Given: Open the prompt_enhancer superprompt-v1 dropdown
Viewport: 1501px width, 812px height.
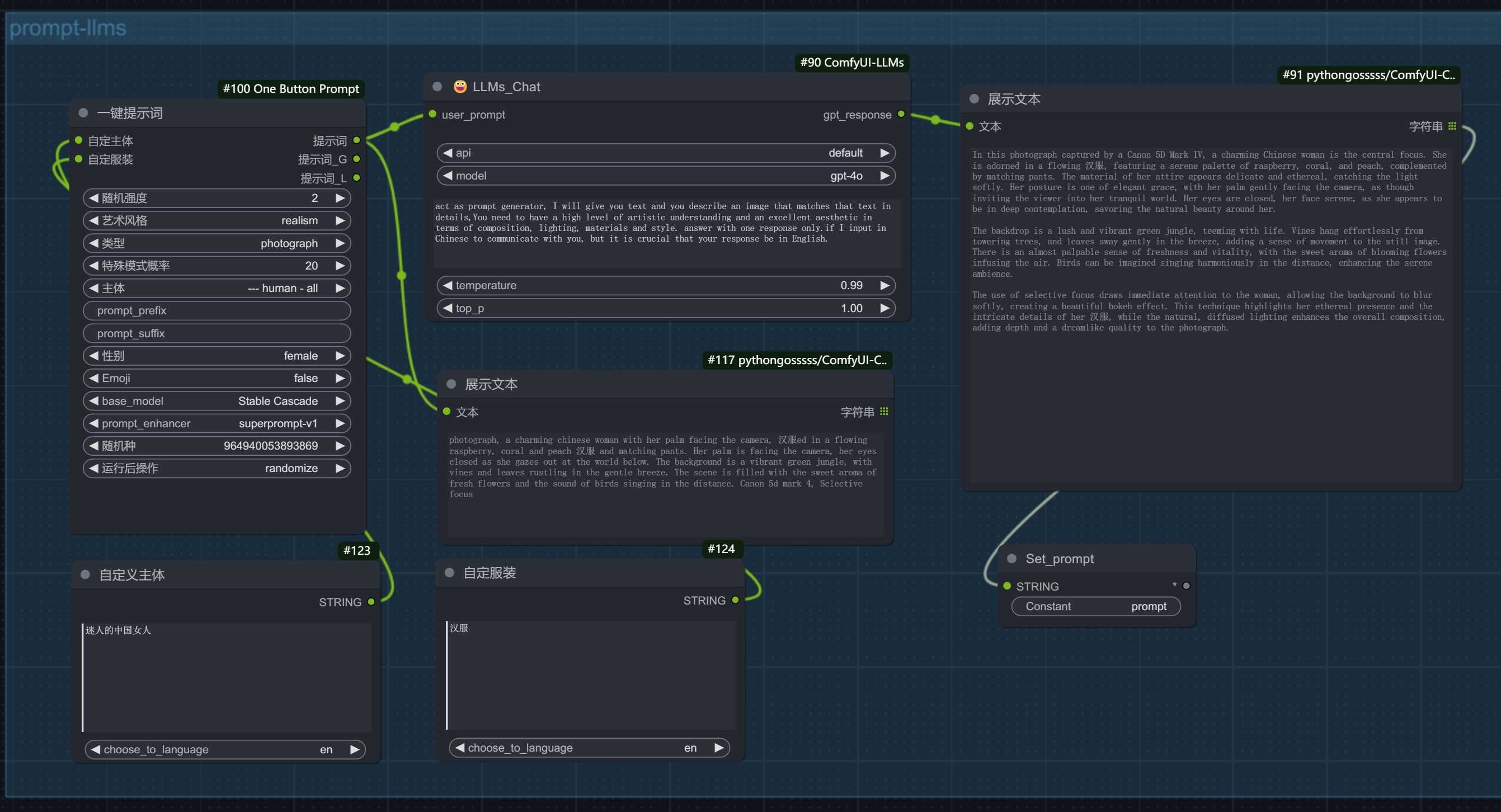Looking at the screenshot, I should pos(217,423).
